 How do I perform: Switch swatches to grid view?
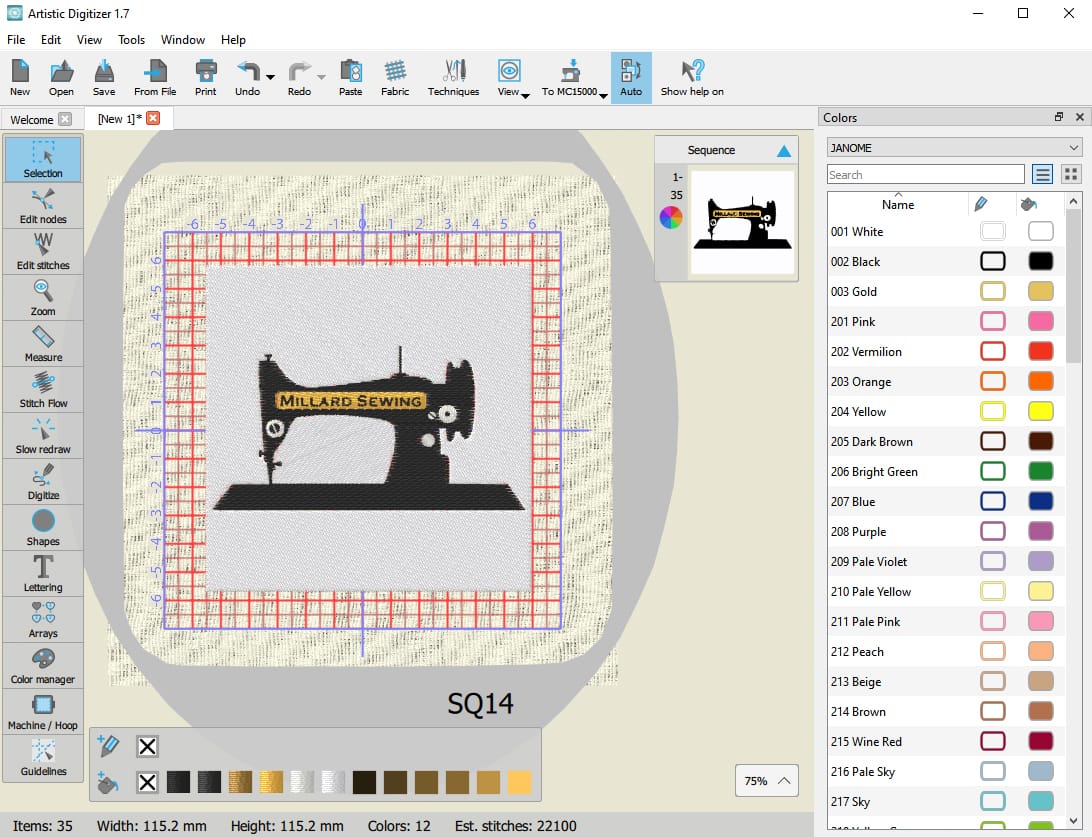point(1071,174)
